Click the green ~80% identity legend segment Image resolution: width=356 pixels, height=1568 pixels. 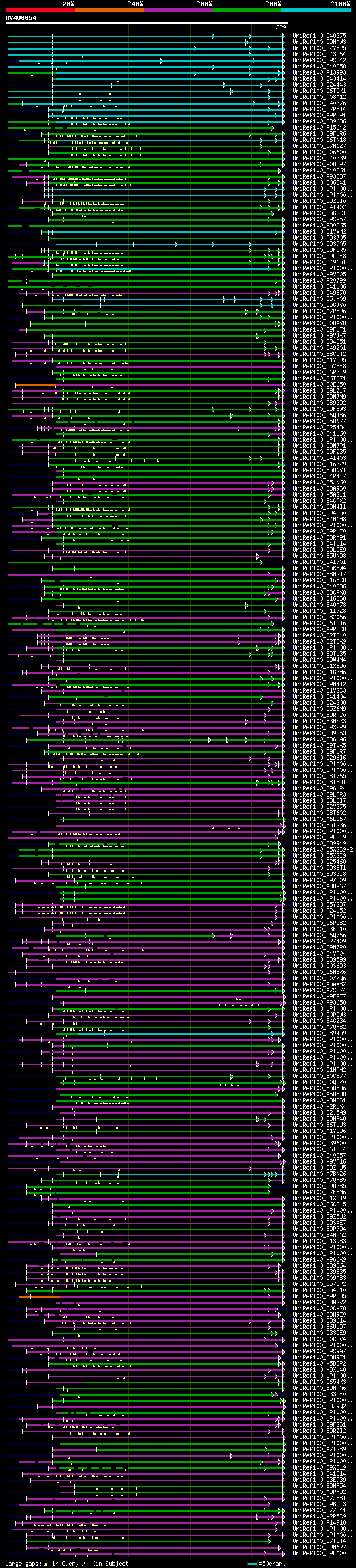coord(247,10)
